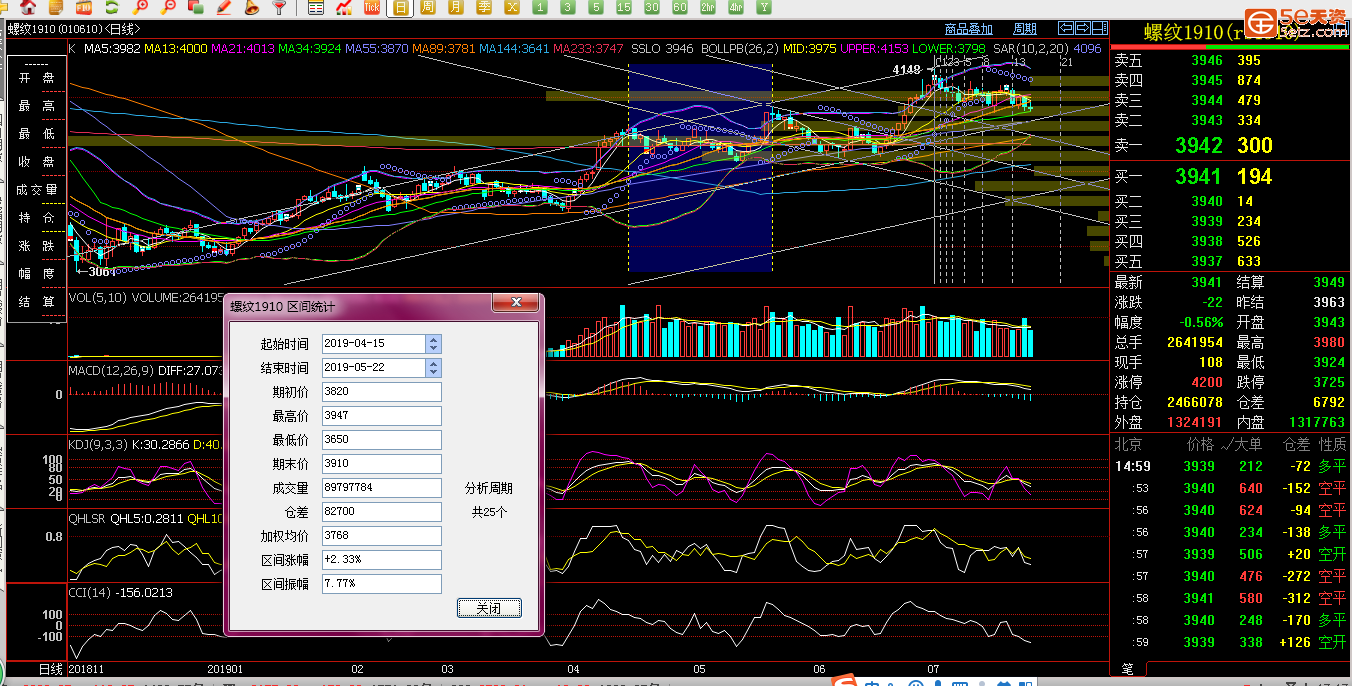Open the quote table list icon
This screenshot has height=686, width=1352.
316,7
